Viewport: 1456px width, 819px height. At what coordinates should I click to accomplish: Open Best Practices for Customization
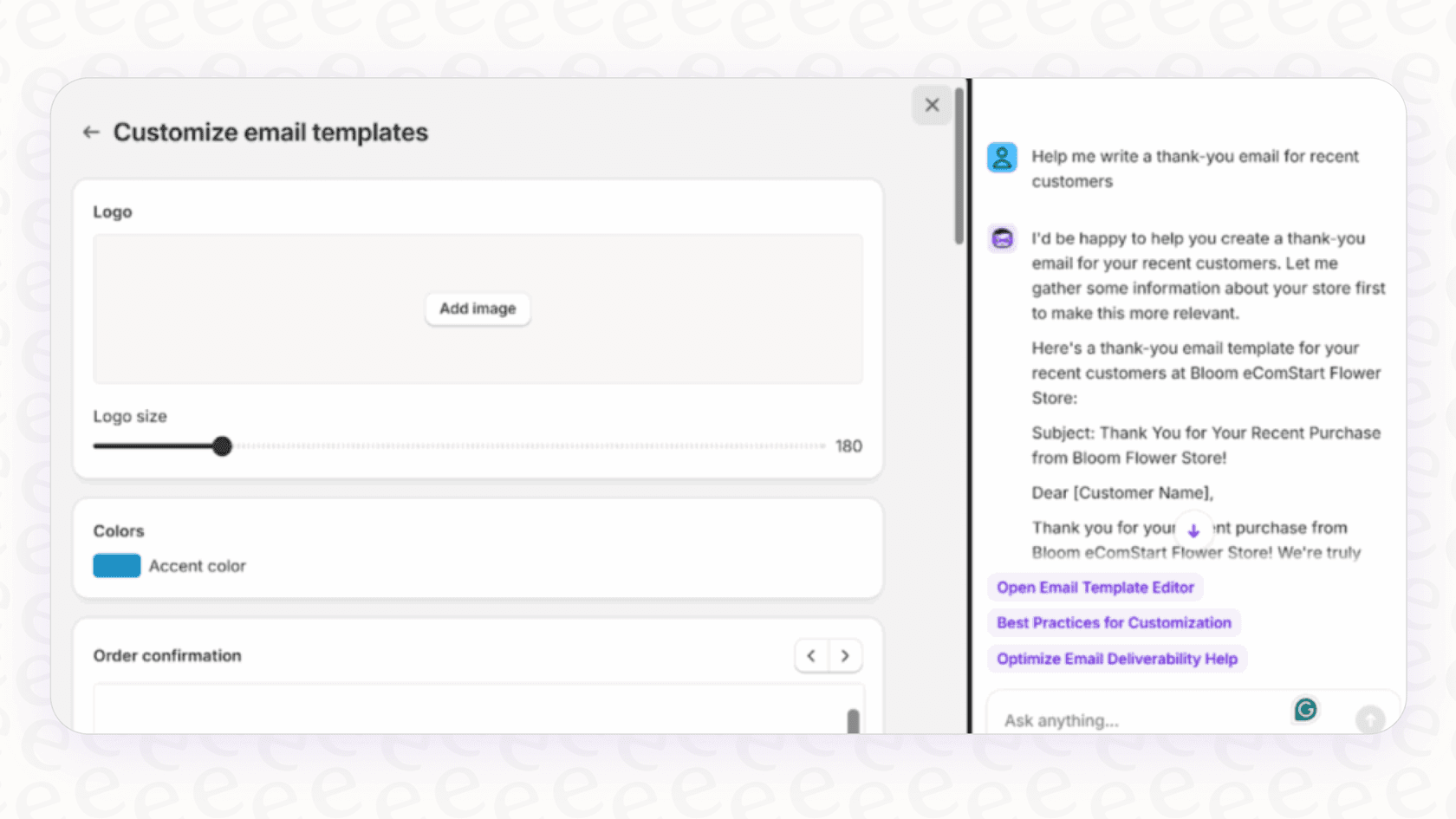(1113, 622)
